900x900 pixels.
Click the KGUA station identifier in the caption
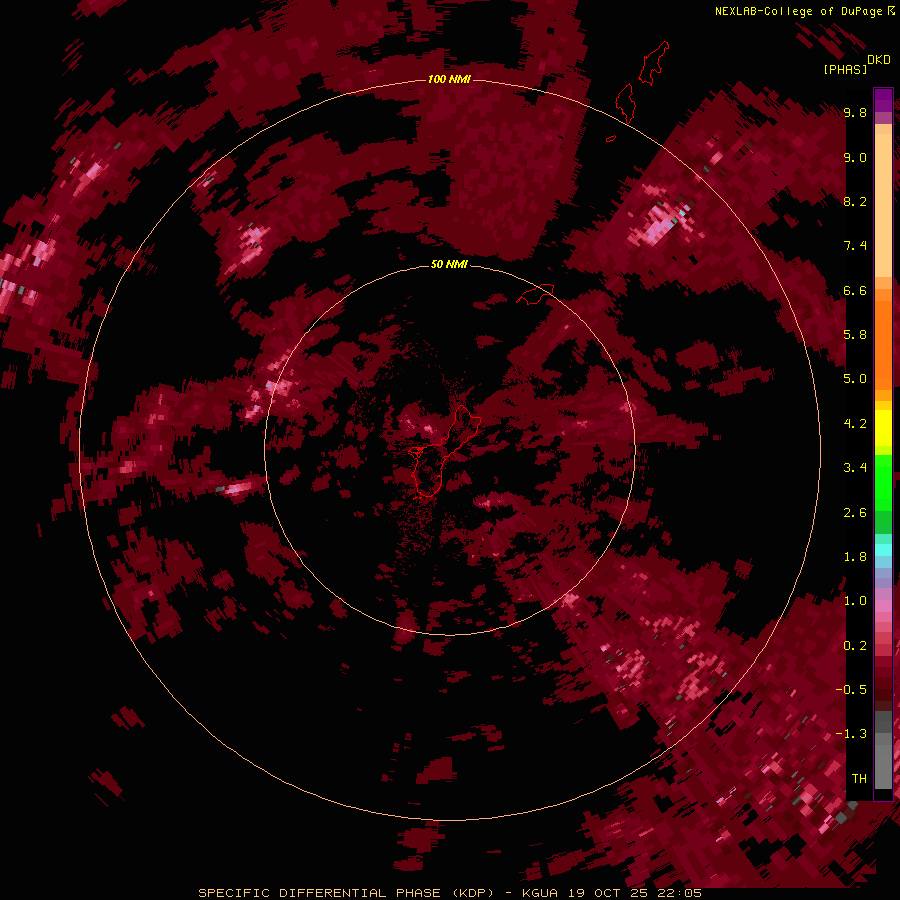(x=542, y=893)
